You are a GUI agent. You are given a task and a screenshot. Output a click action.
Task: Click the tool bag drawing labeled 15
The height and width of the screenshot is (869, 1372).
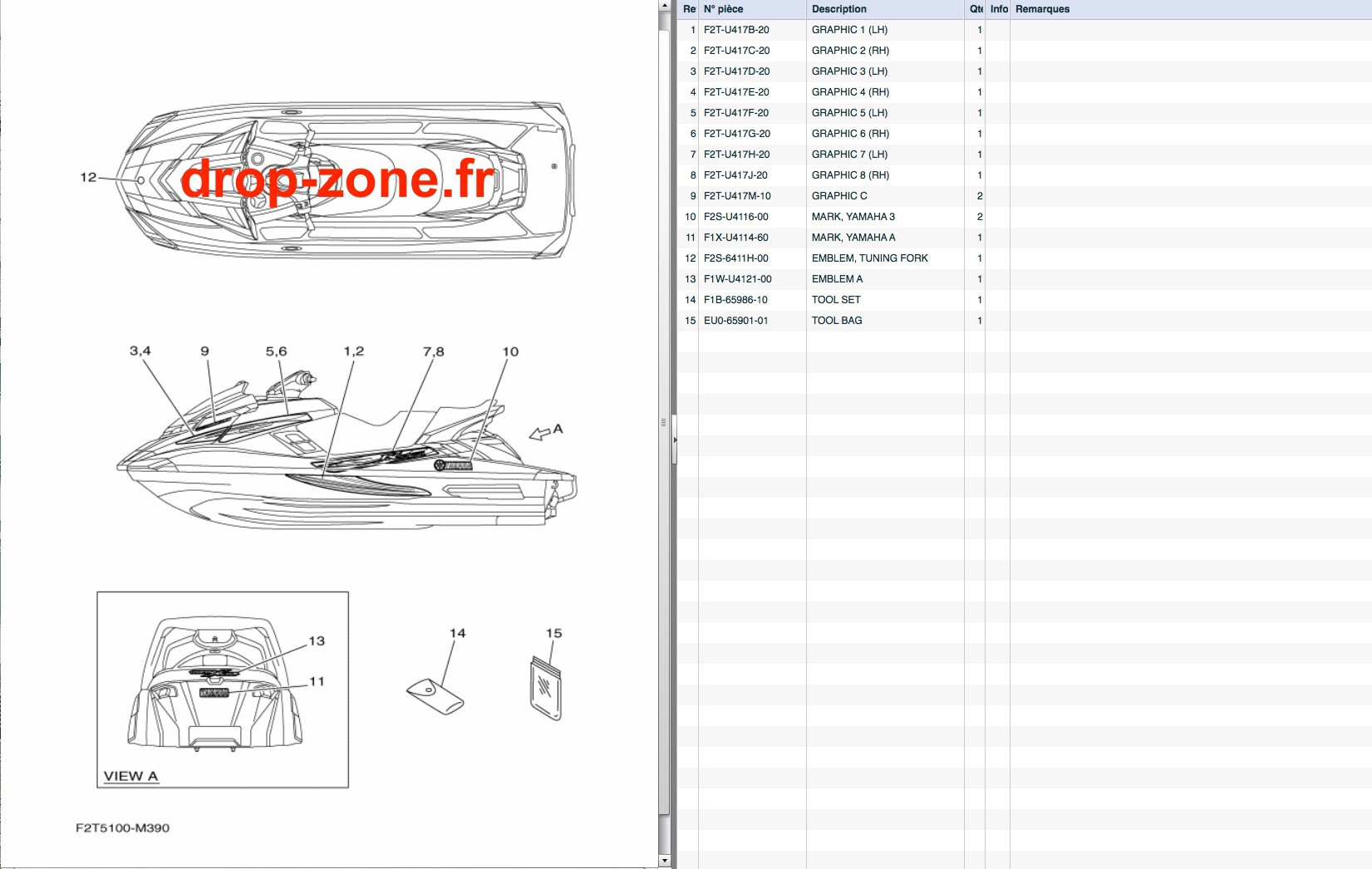coord(546,688)
